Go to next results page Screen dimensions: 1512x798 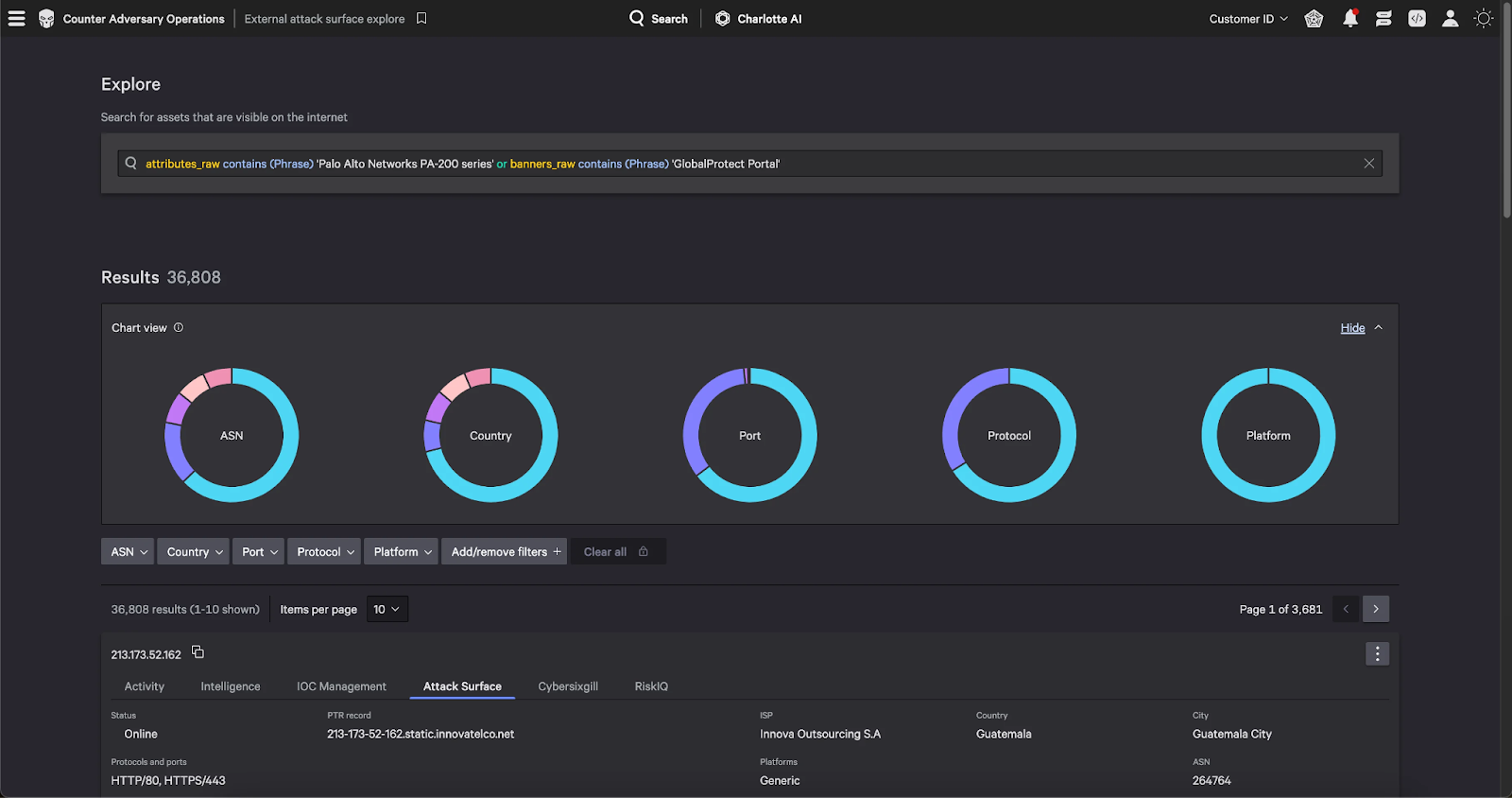[x=1376, y=609]
